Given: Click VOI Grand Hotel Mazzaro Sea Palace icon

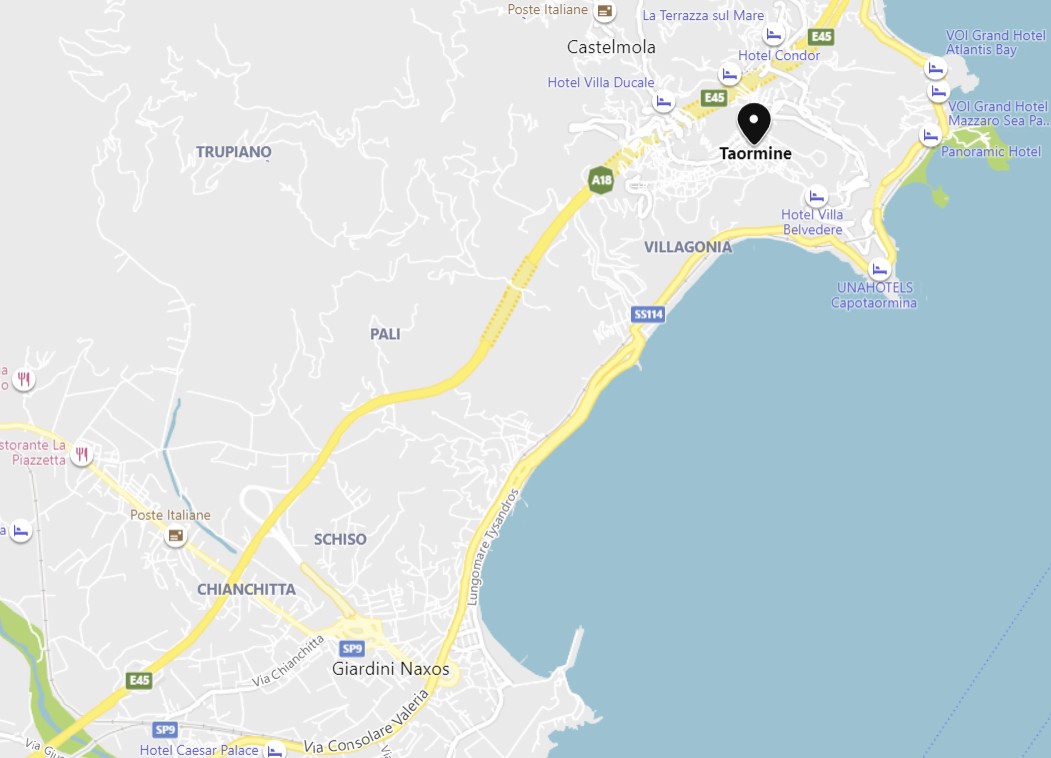Looking at the screenshot, I should [939, 91].
